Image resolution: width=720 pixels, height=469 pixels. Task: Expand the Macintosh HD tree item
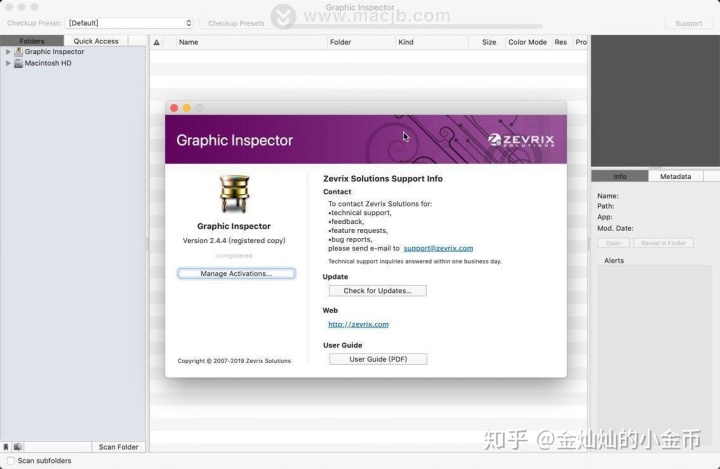point(8,63)
